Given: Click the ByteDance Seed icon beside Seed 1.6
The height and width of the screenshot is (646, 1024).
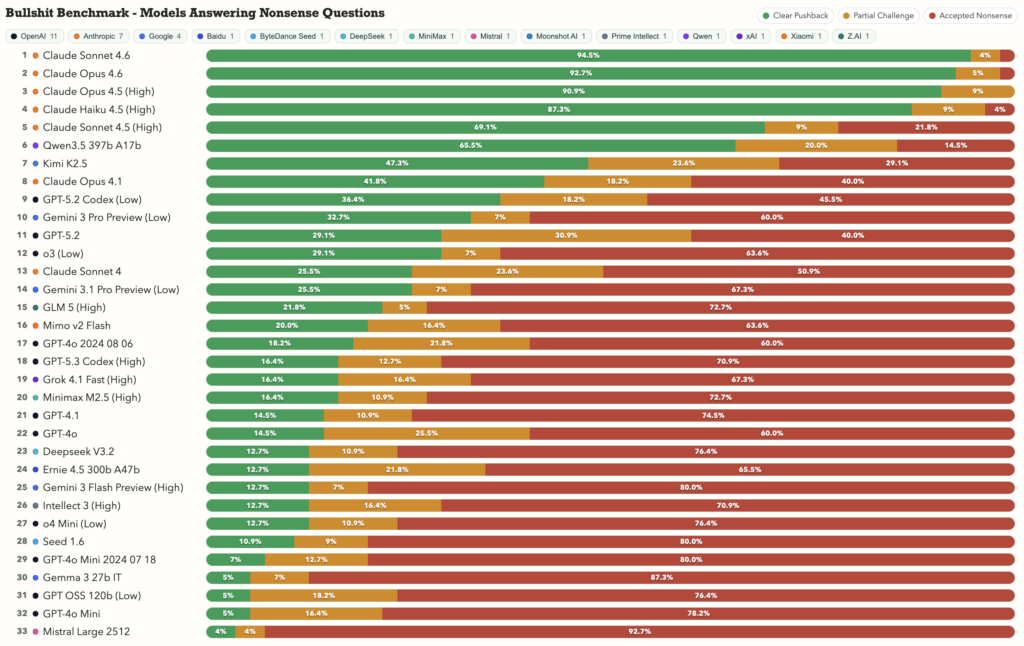Looking at the screenshot, I should pos(37,541).
